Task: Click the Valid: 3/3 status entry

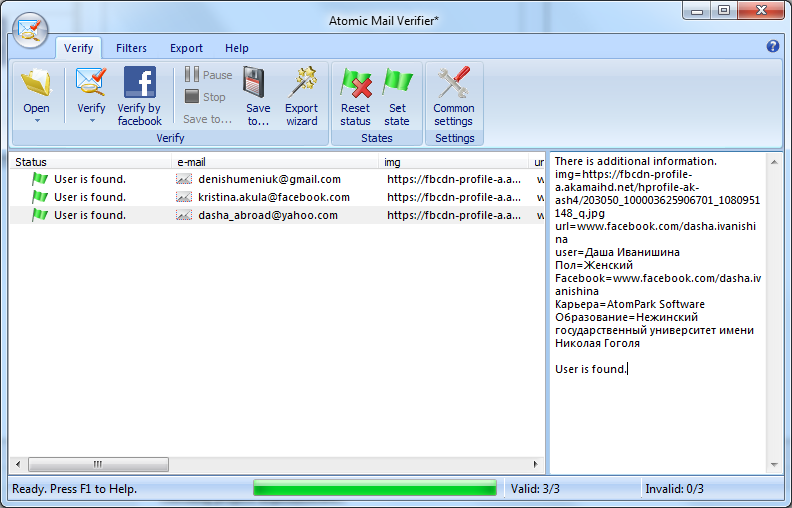Action: (x=535, y=489)
